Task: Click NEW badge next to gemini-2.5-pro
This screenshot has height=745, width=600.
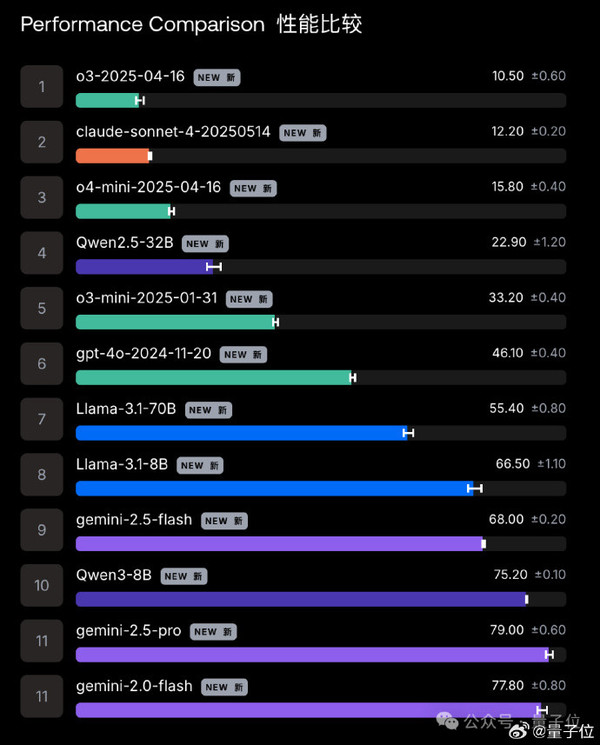Action: (214, 631)
